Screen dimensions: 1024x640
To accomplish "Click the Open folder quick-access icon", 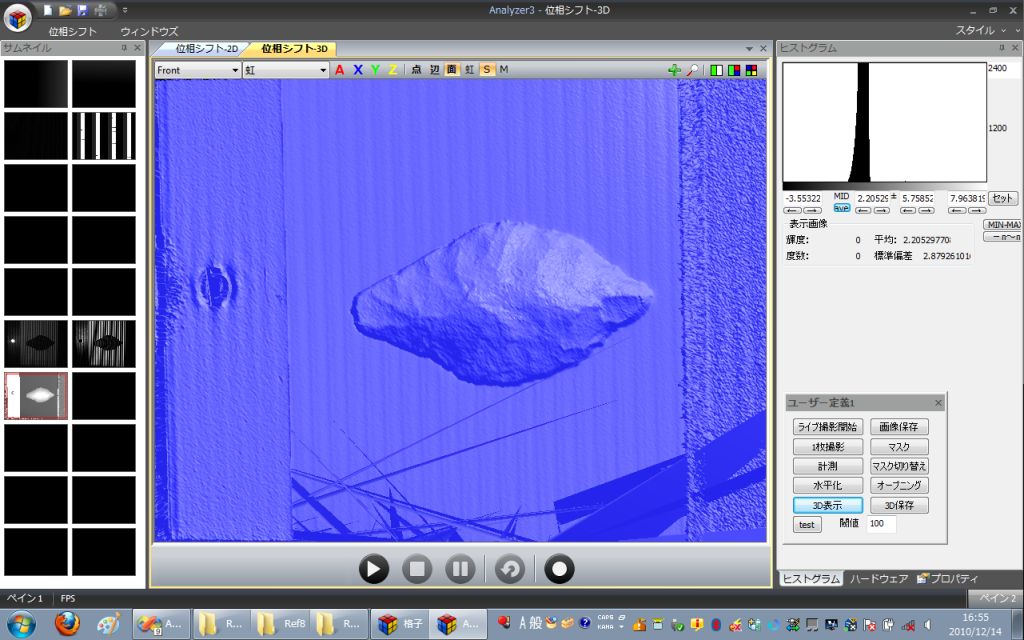I will (x=65, y=10).
